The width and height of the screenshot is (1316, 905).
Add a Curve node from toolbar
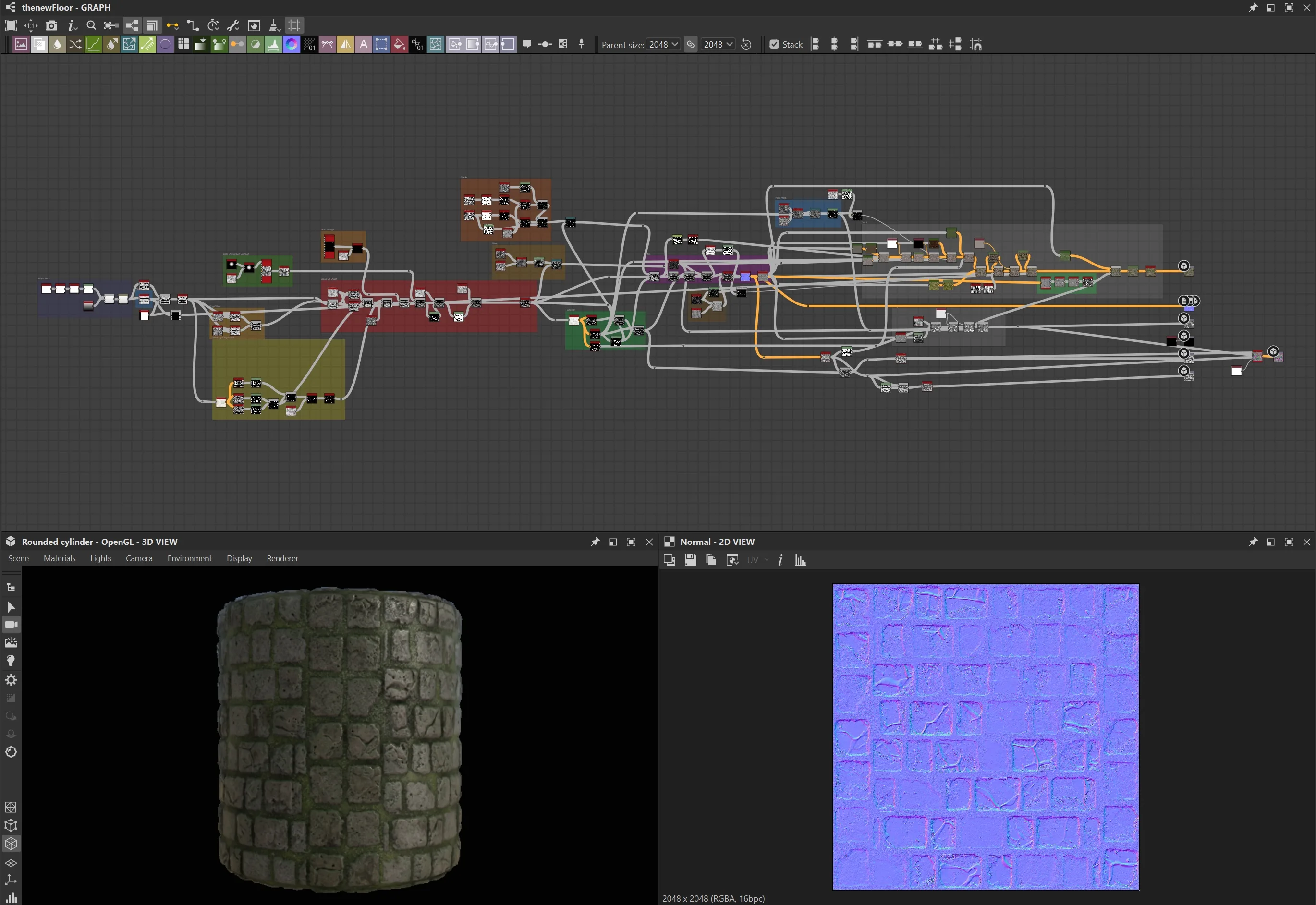[x=93, y=44]
